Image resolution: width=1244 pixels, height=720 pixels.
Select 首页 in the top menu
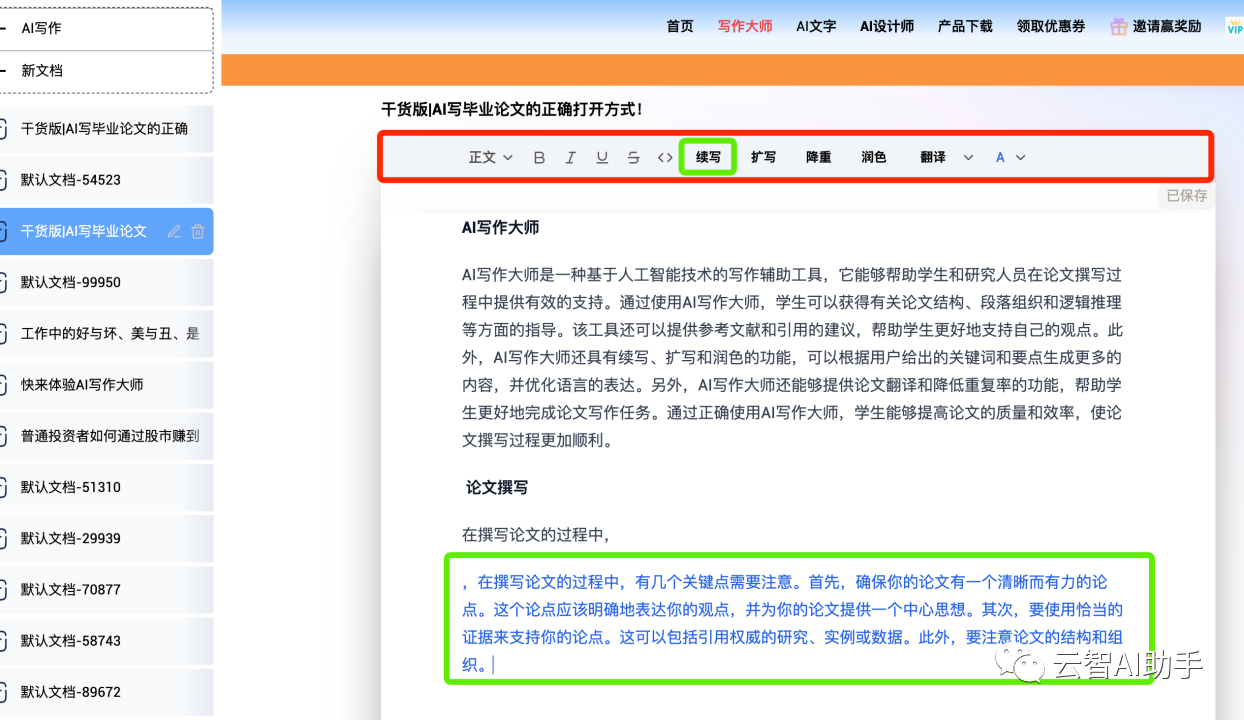point(679,26)
